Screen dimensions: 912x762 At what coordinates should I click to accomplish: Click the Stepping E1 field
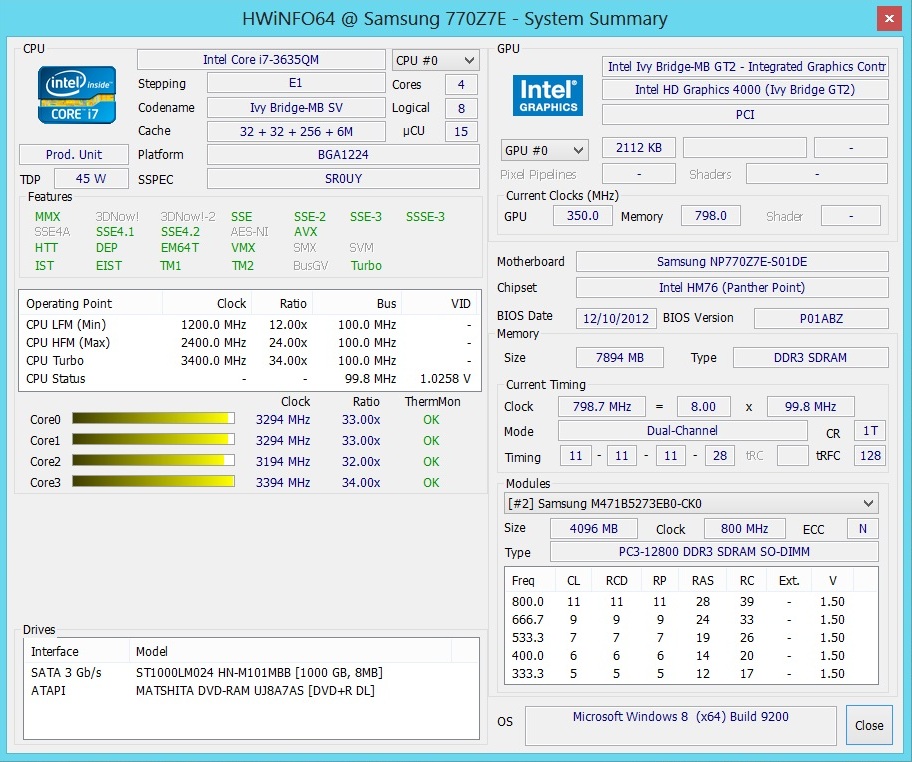click(x=296, y=83)
